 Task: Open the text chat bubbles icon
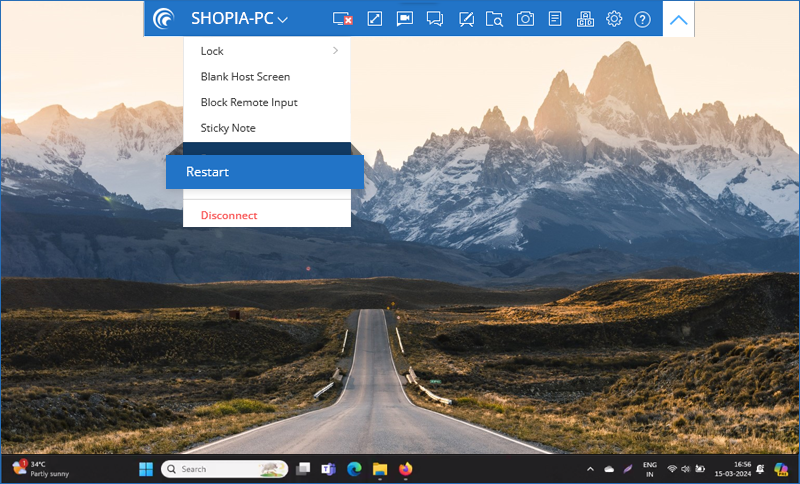[x=435, y=19]
